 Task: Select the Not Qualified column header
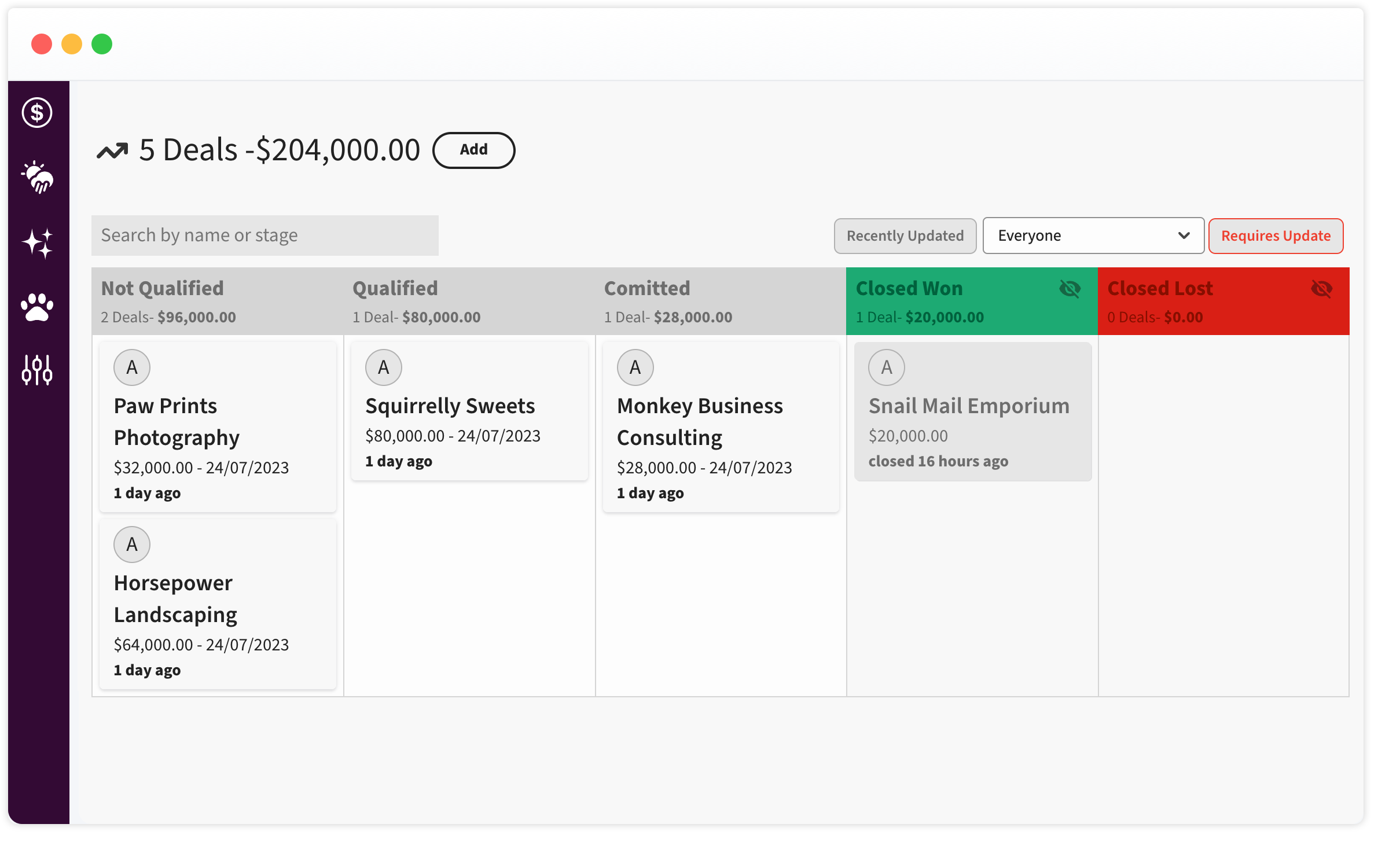click(217, 301)
